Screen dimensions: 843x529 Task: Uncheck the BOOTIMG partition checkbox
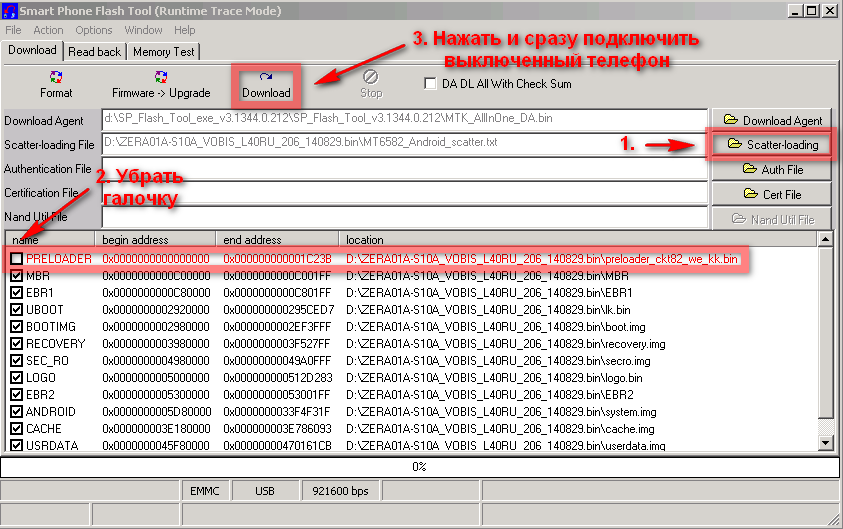tap(17, 327)
